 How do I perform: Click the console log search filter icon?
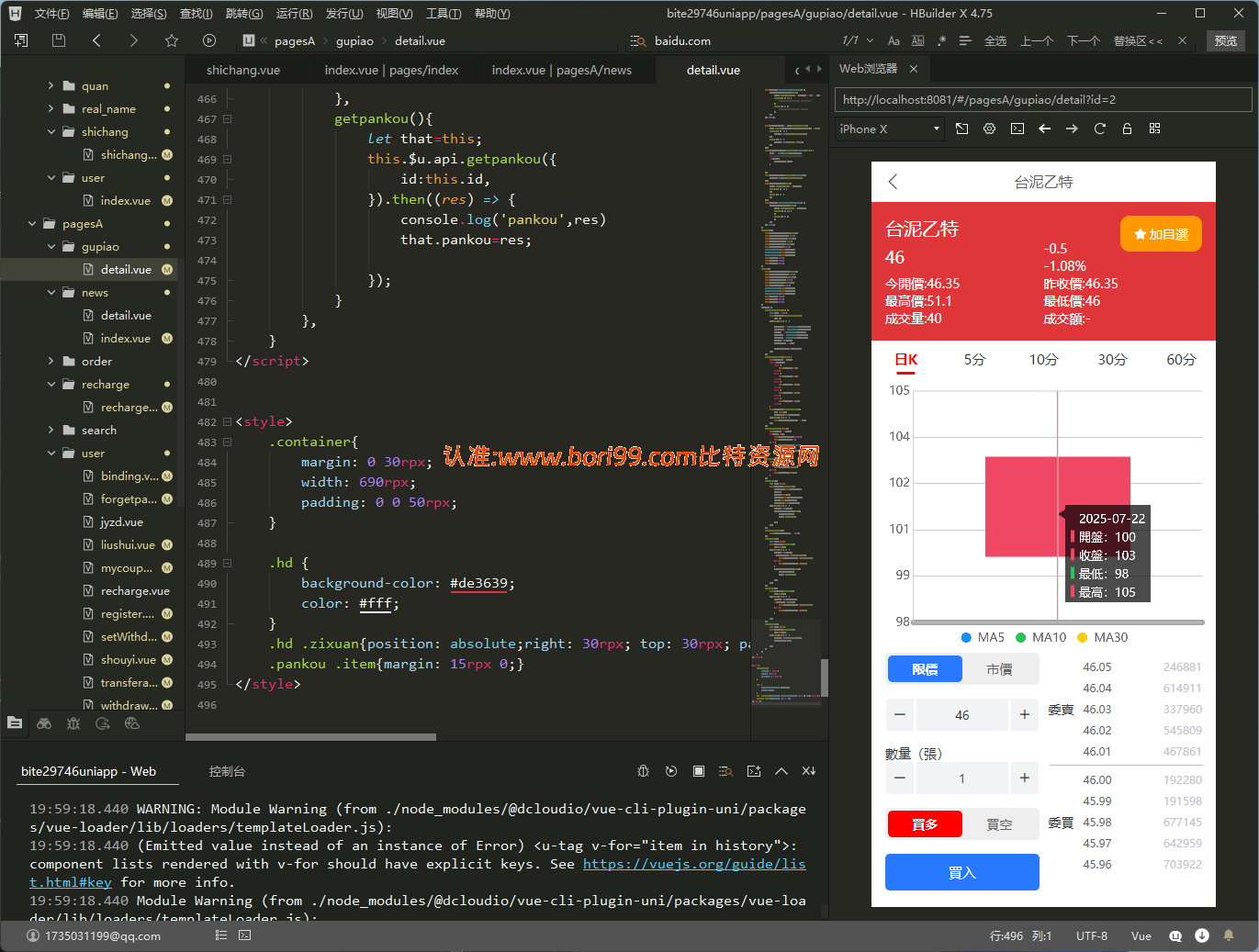pos(725,771)
